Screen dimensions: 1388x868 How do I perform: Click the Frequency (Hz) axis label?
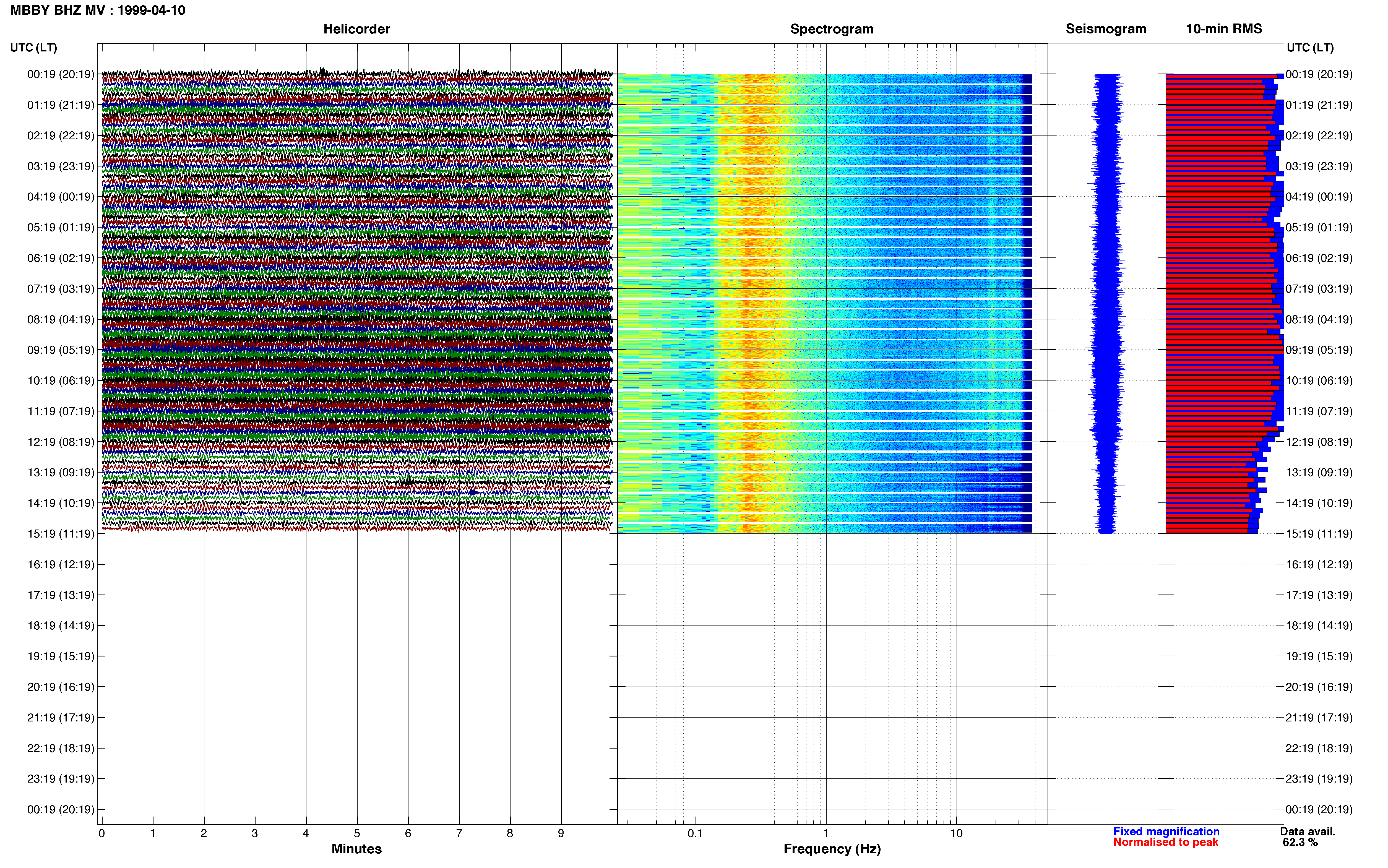[832, 849]
